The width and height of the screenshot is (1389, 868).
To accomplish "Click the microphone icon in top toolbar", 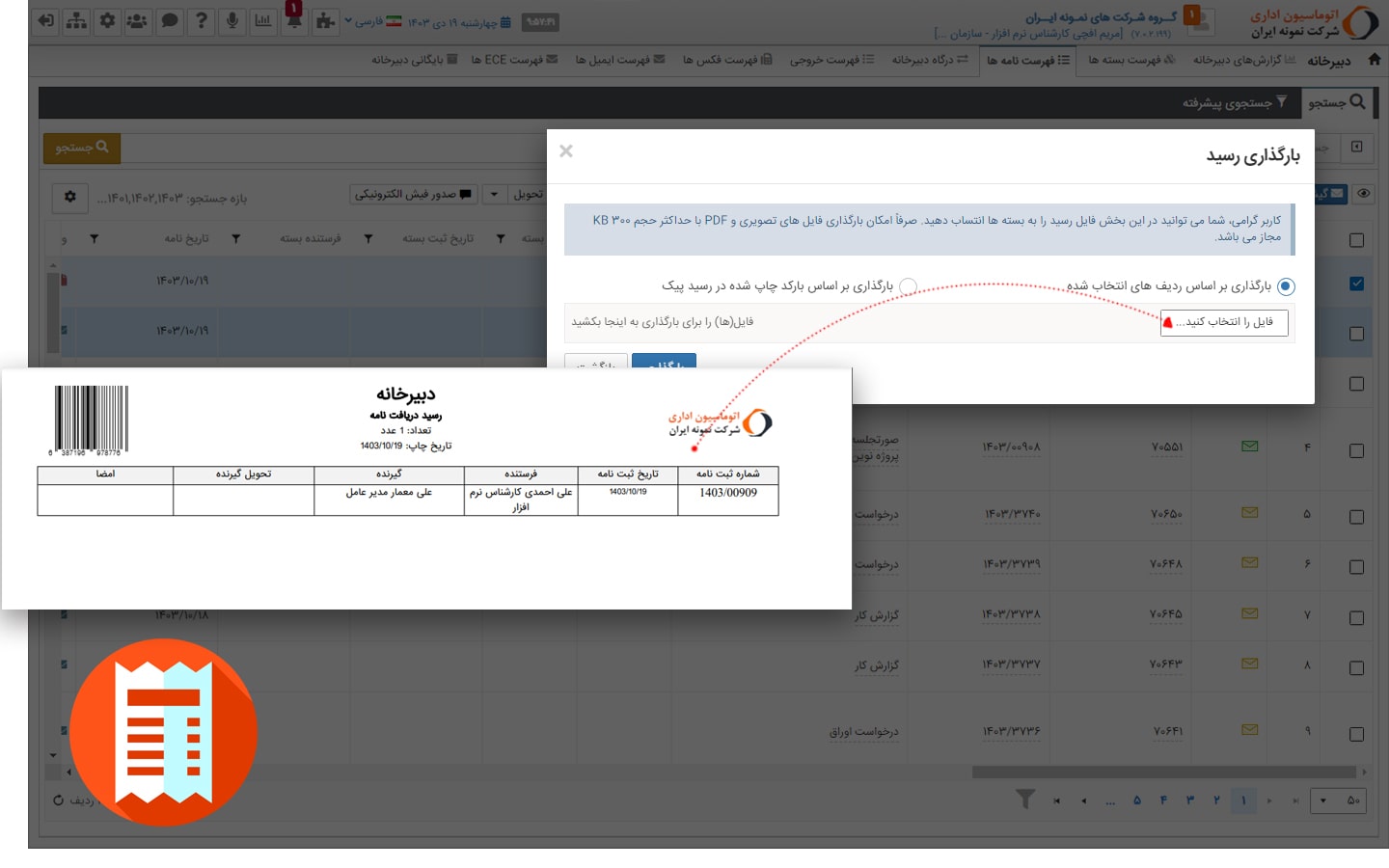I will click(231, 20).
